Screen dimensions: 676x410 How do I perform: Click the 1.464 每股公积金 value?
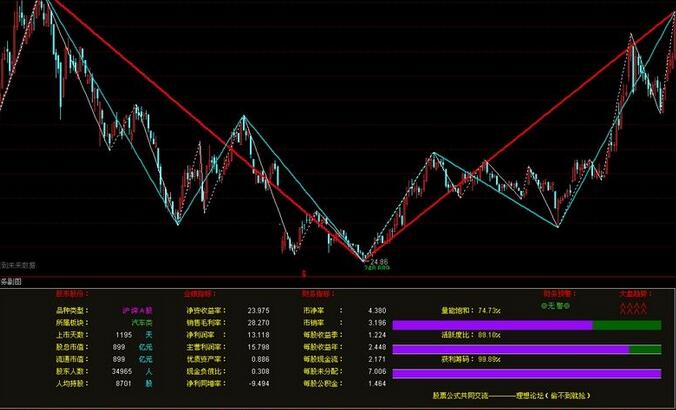point(377,383)
